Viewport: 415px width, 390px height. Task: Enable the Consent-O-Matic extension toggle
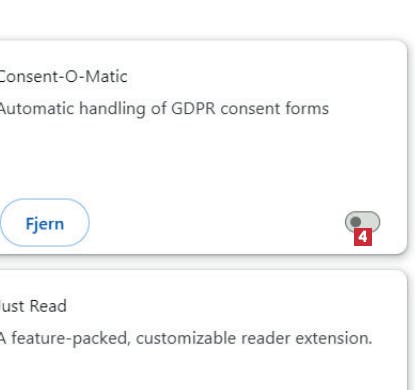pyautogui.click(x=362, y=221)
